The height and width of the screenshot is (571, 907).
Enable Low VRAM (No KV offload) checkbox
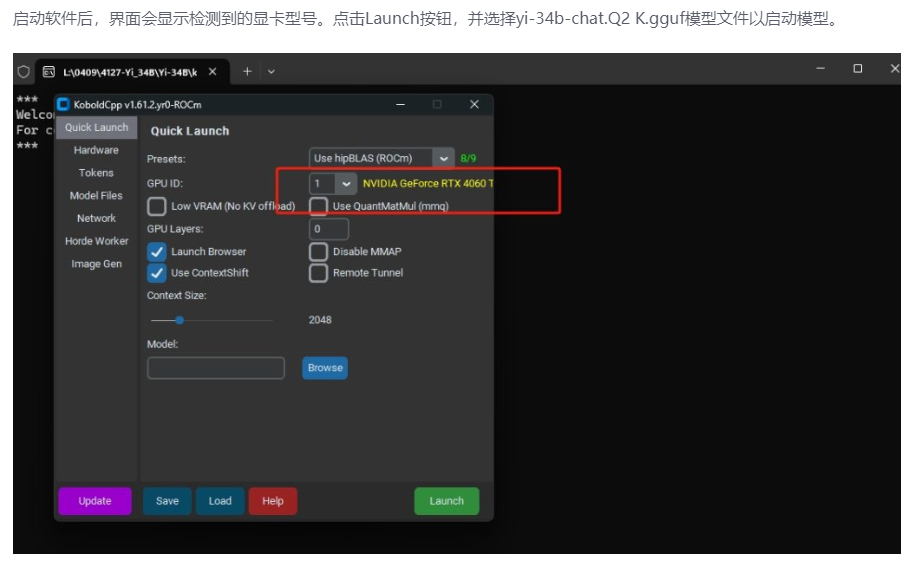pos(157,206)
